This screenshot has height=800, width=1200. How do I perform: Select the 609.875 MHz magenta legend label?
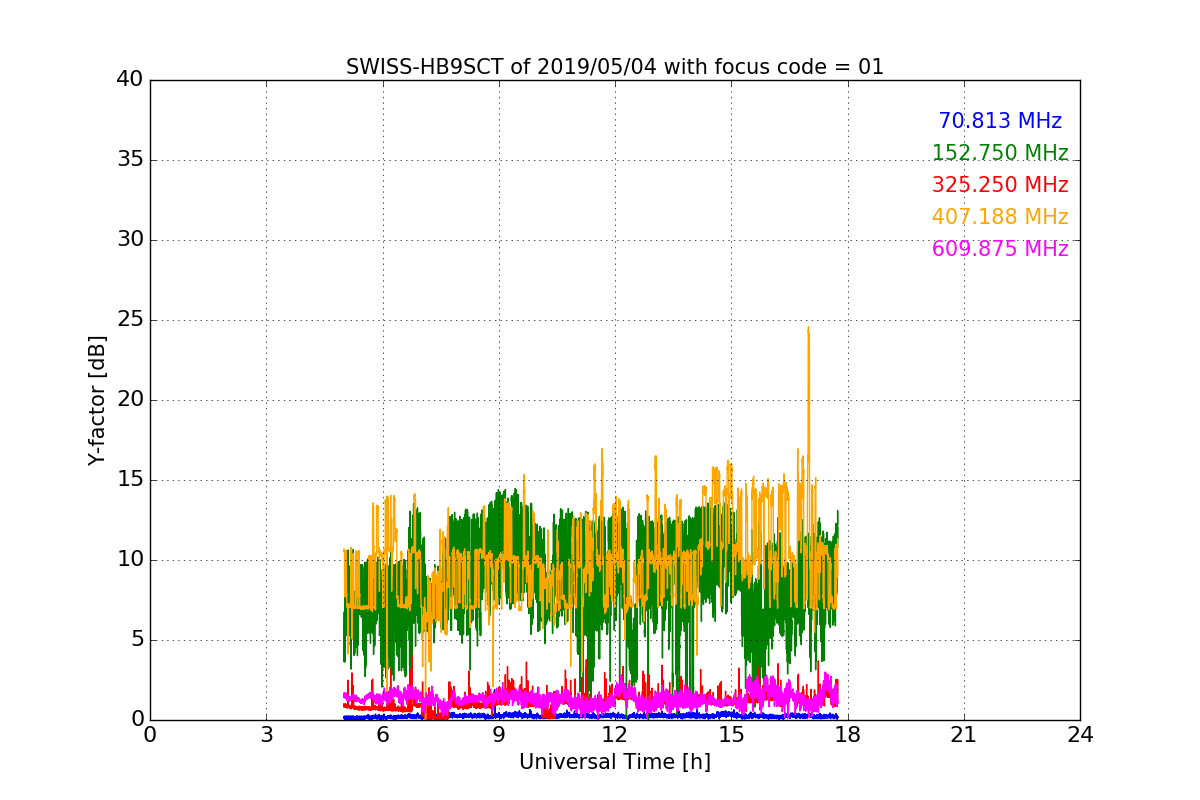(x=999, y=249)
